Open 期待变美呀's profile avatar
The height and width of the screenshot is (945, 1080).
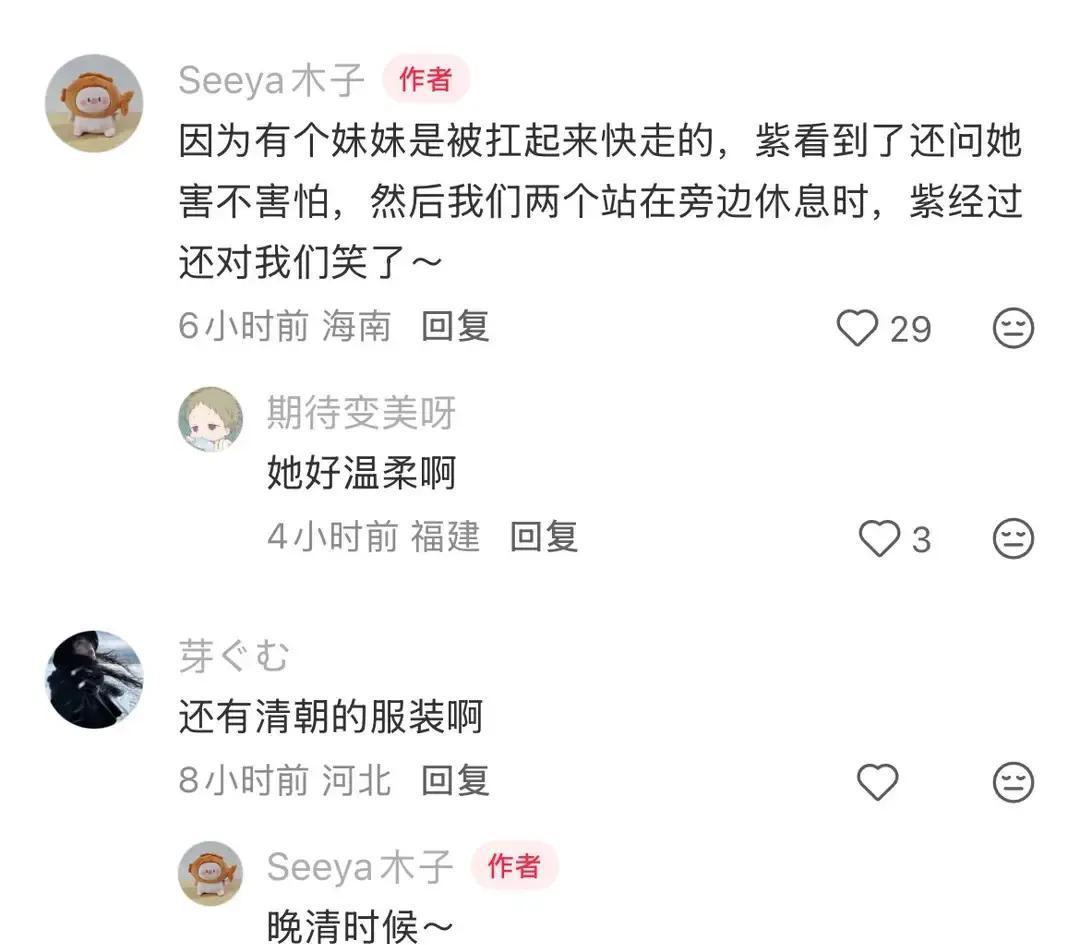(211, 419)
